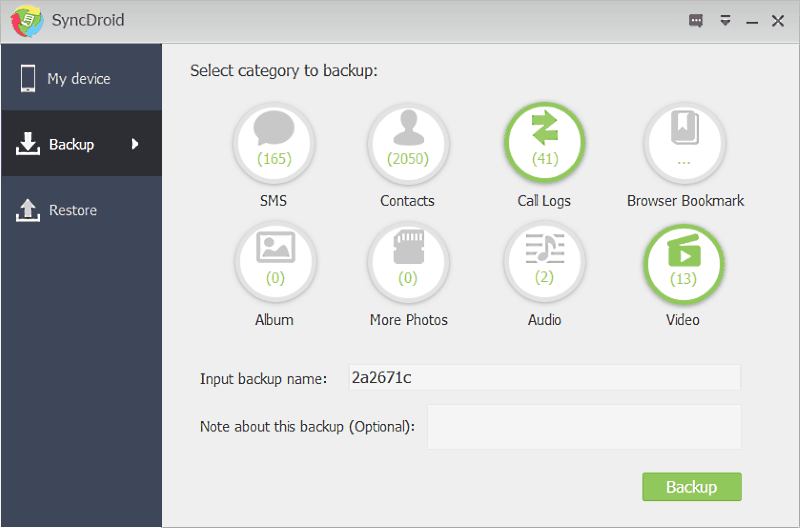Select the Contacts category circle
This screenshot has width=800, height=528.
tap(408, 143)
